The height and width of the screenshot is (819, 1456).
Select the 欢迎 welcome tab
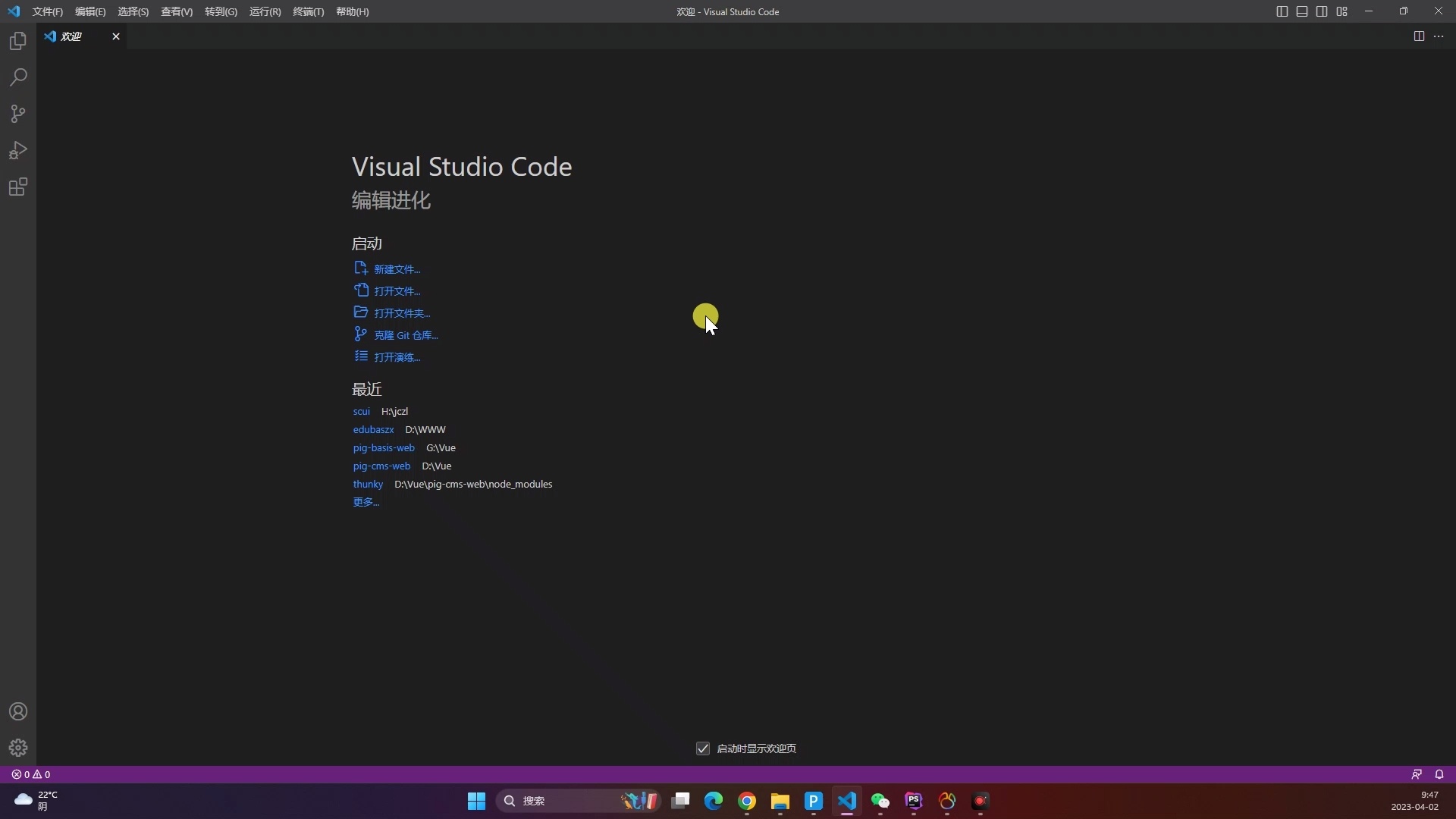[72, 36]
